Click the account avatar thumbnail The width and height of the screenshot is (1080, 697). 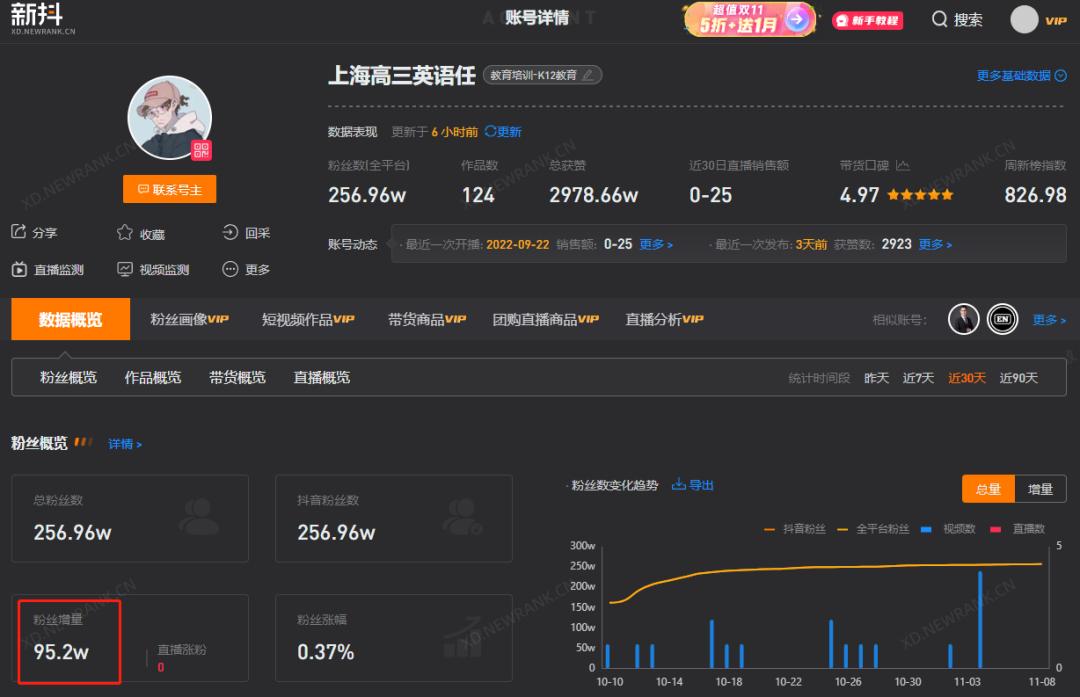point(170,117)
